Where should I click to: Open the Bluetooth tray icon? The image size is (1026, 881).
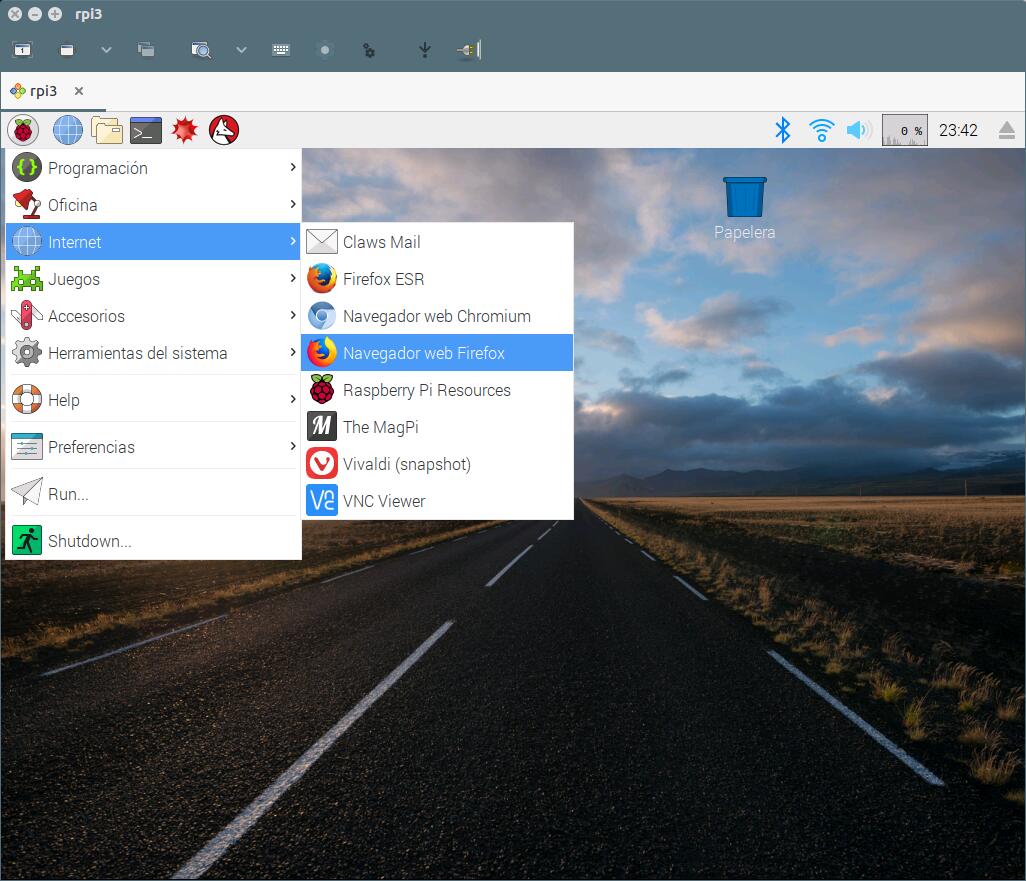[783, 130]
